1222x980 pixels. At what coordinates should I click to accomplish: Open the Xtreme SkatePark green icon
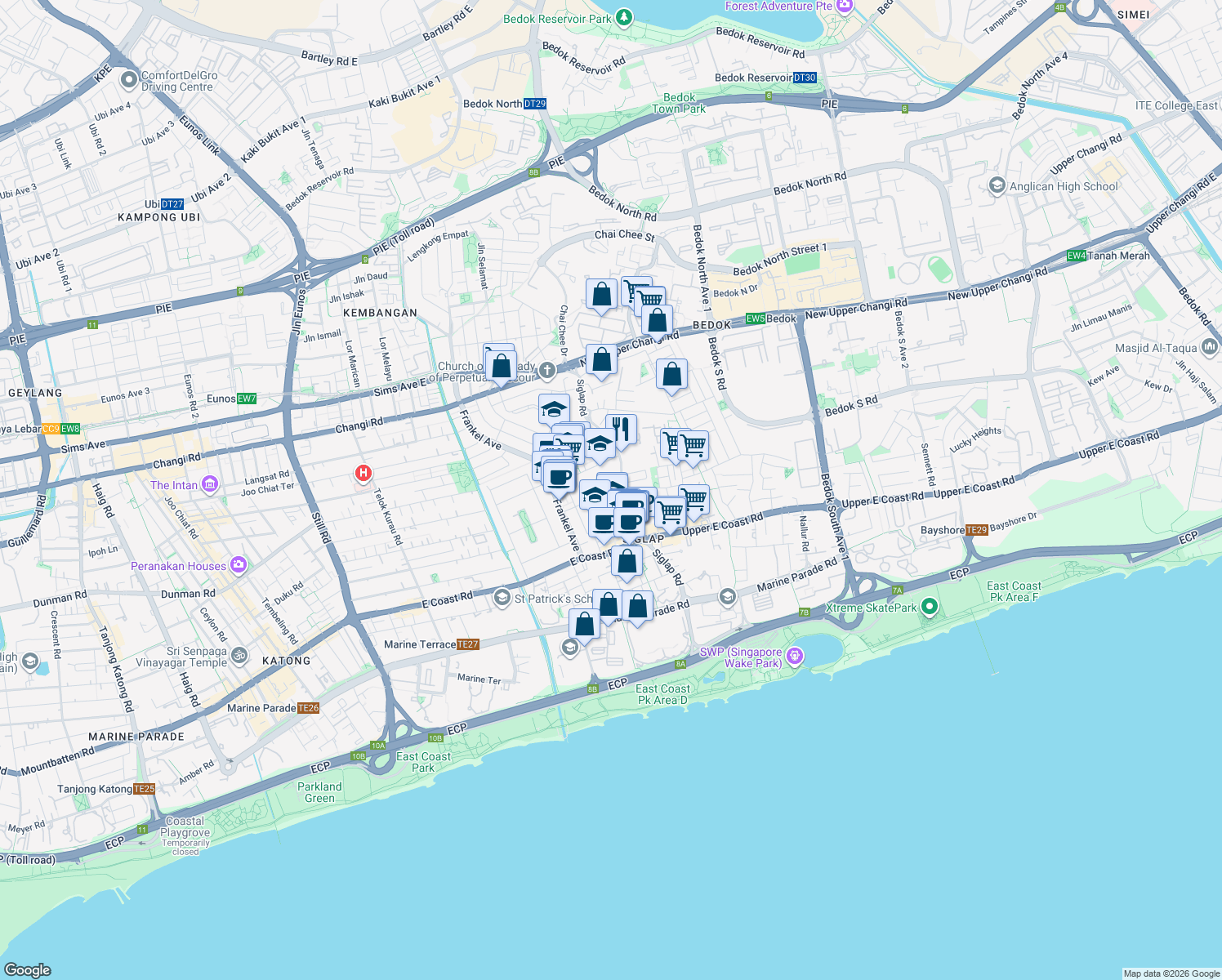coord(929,607)
